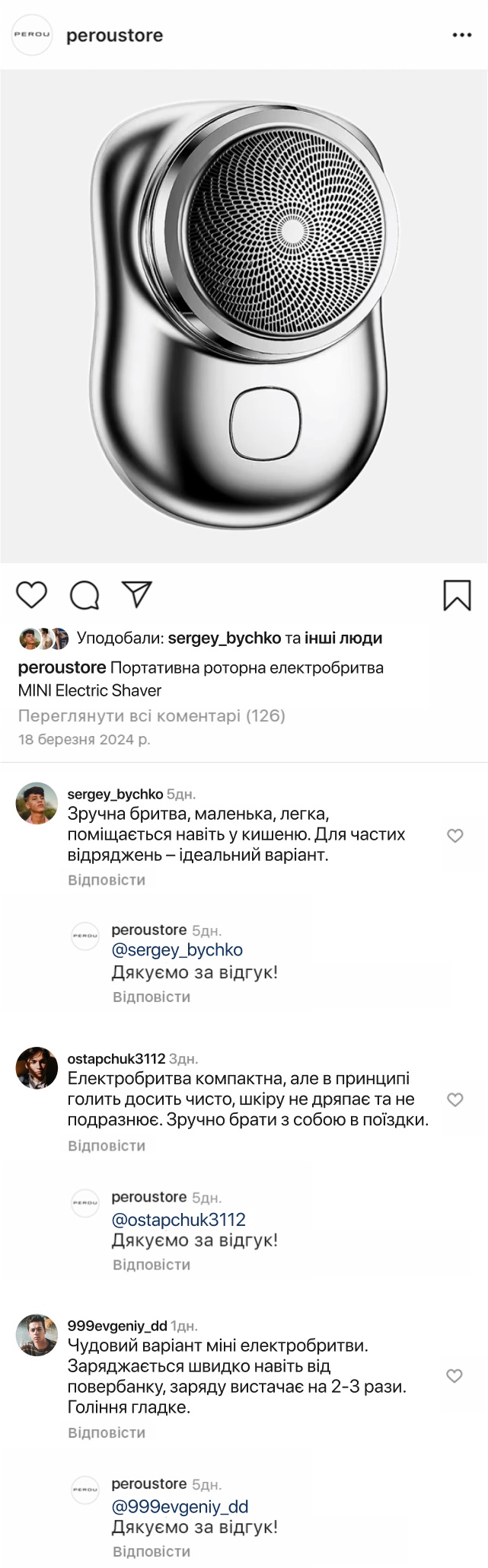Open peroustore profile from header username
The width and height of the screenshot is (488, 1568).
click(x=114, y=36)
